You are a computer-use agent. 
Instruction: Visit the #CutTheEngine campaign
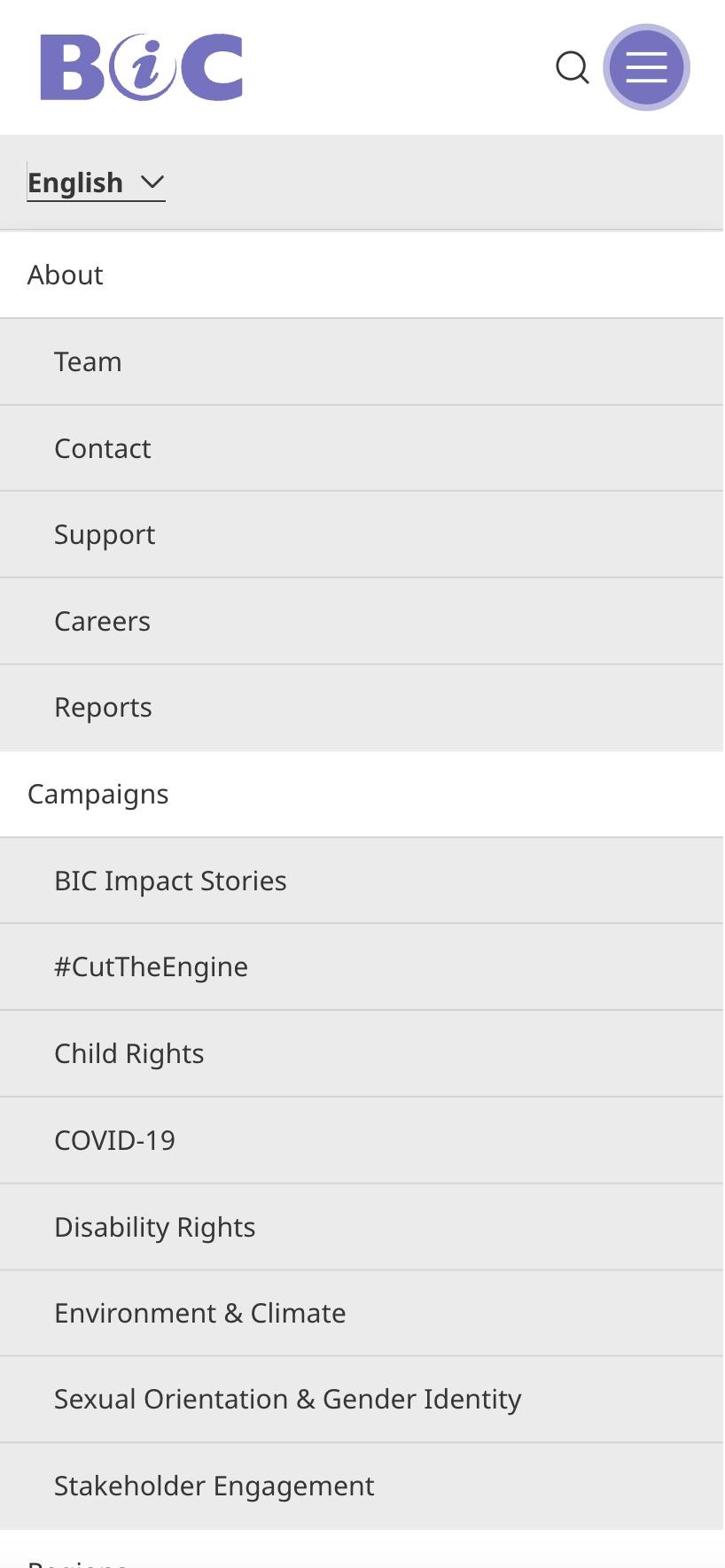(x=151, y=967)
